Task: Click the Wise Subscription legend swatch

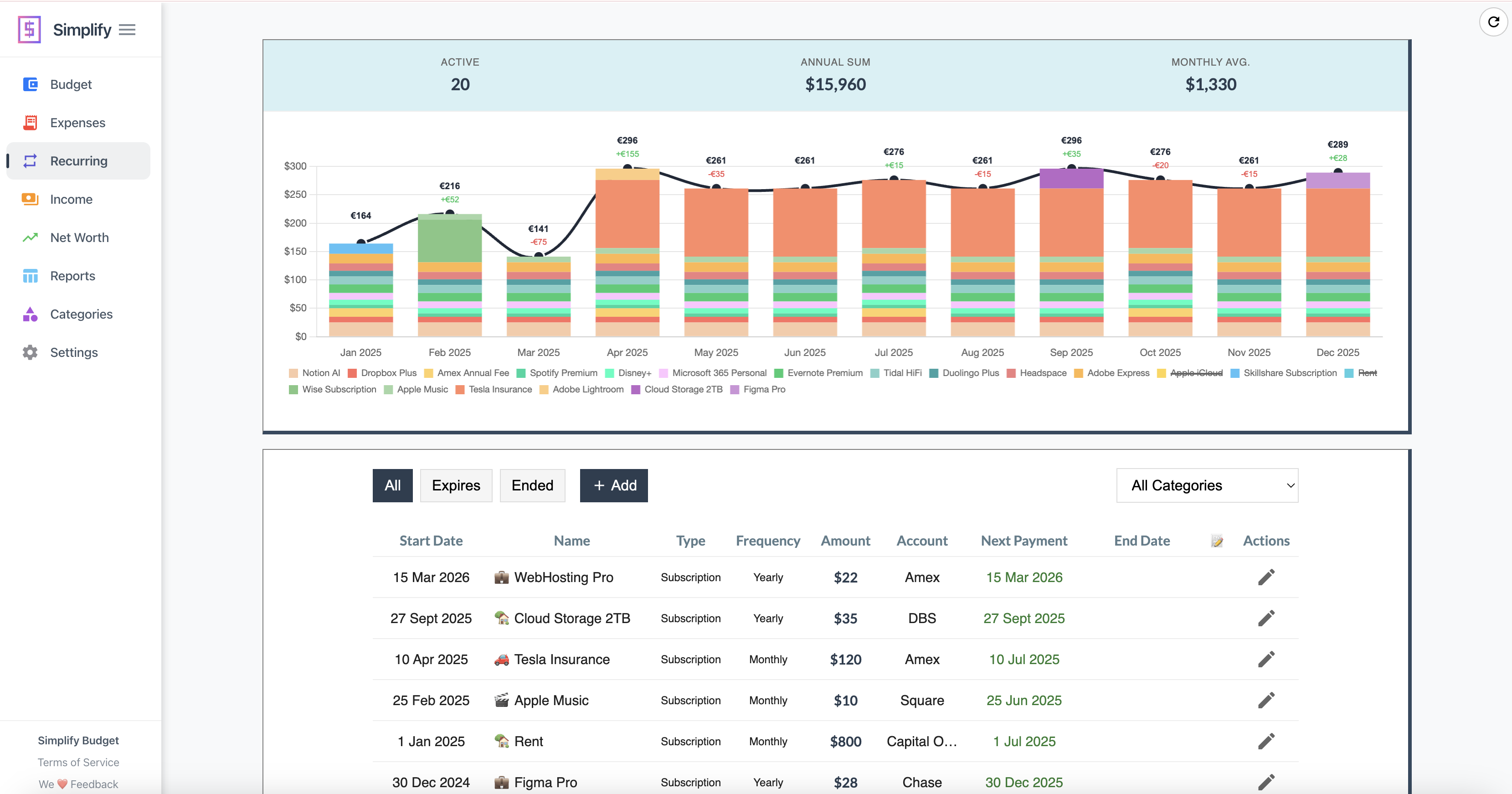Action: coord(293,389)
